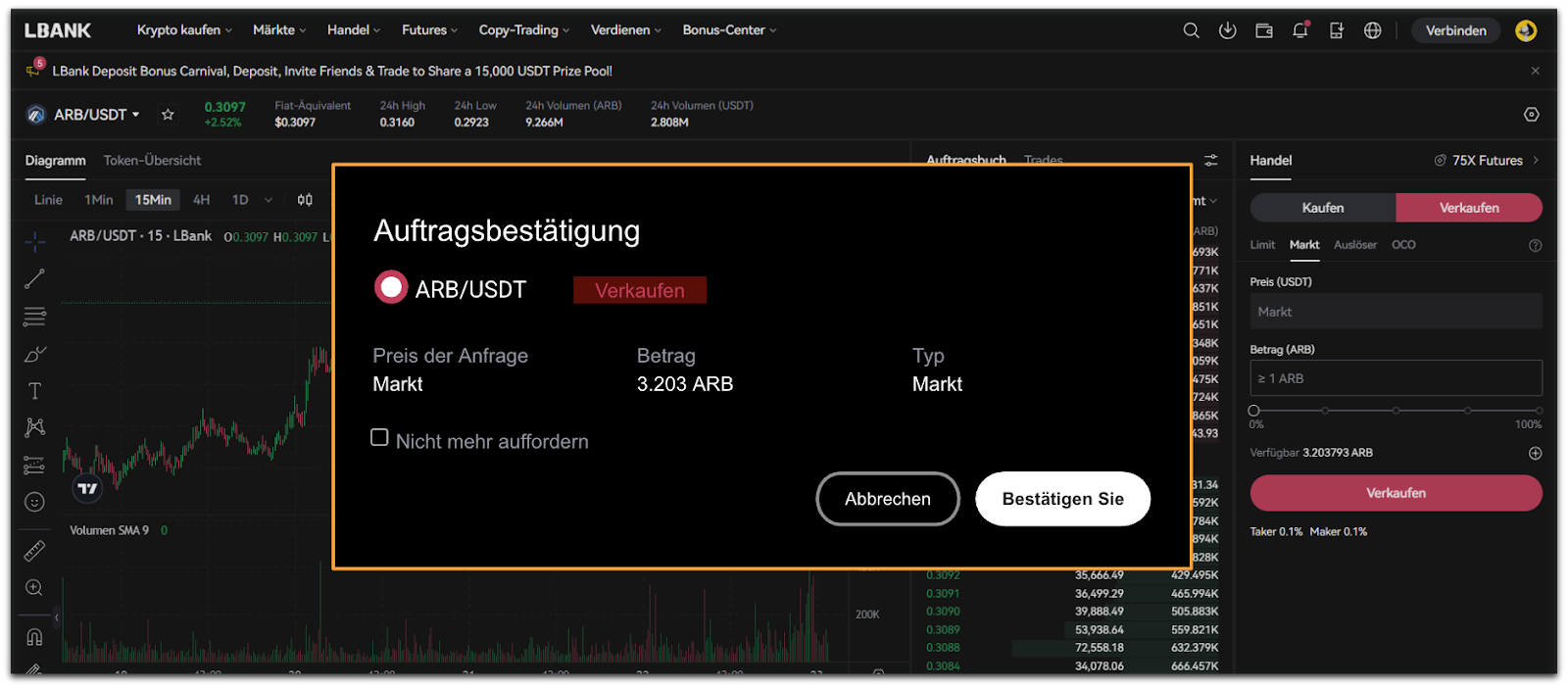Viewport: 1568px width, 689px height.
Task: Click the Verbinden button
Action: coord(1455,30)
